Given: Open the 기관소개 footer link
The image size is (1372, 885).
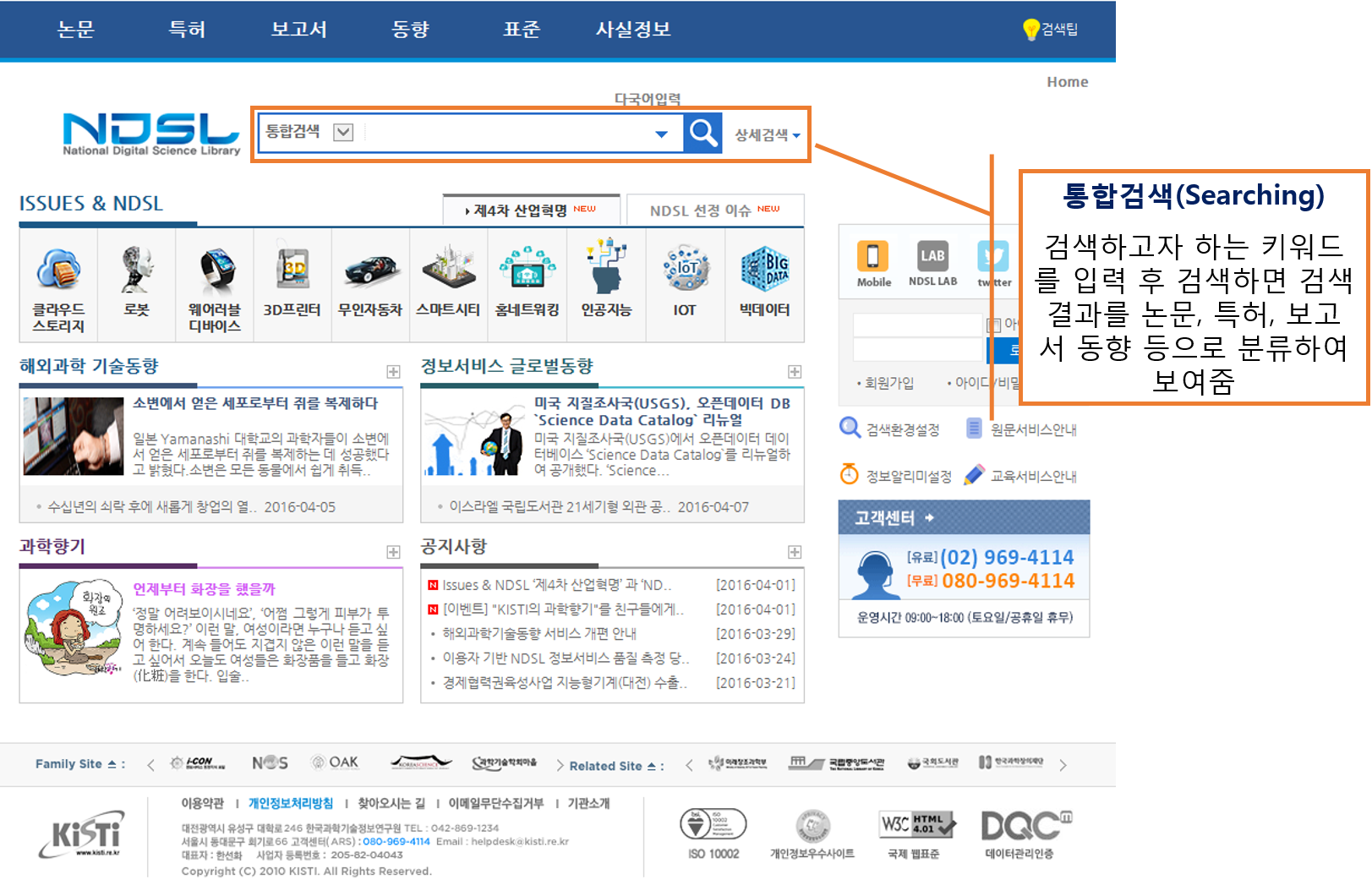Looking at the screenshot, I should coord(588,803).
